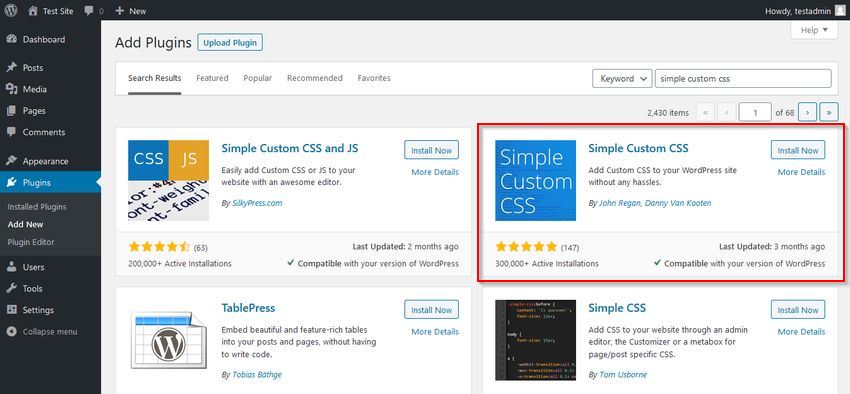Image resolution: width=850 pixels, height=394 pixels.
Task: Open John Regan author link
Action: coord(621,203)
